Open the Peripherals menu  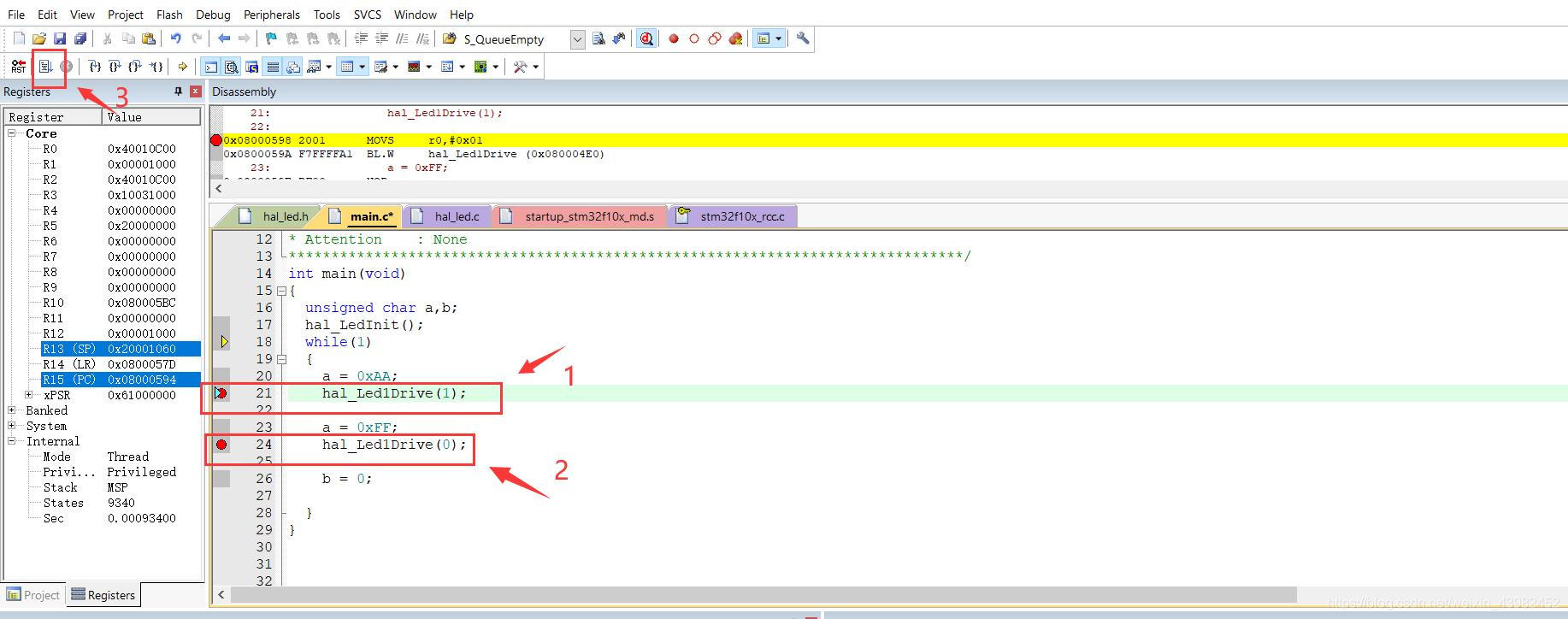(x=272, y=15)
